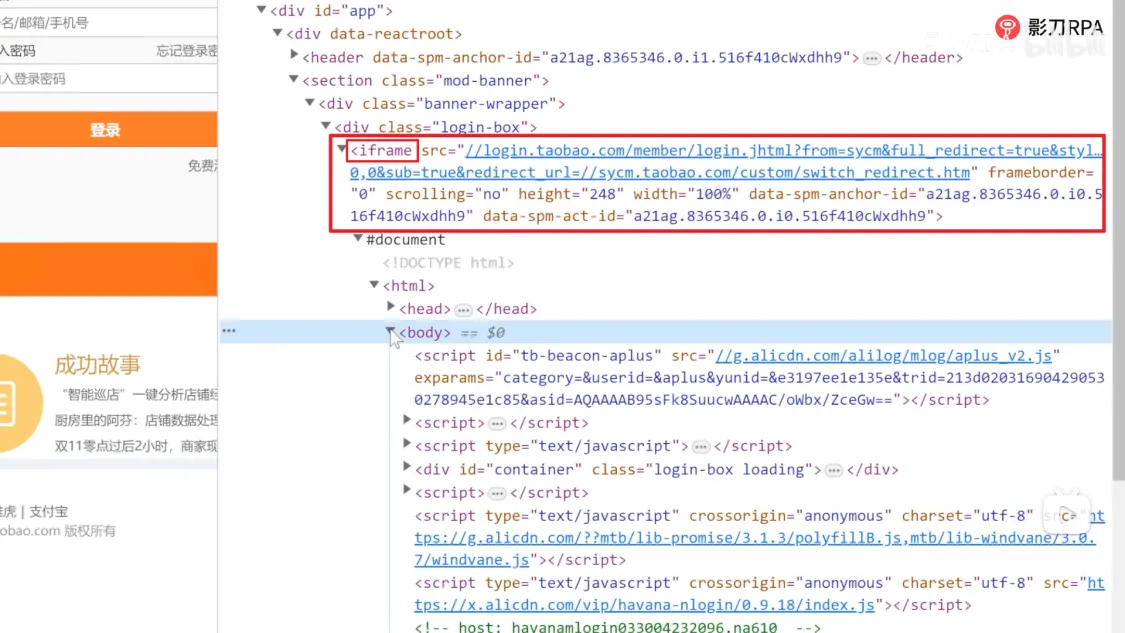Collapse the html element node
Viewport: 1125px width, 633px height.
(x=375, y=284)
